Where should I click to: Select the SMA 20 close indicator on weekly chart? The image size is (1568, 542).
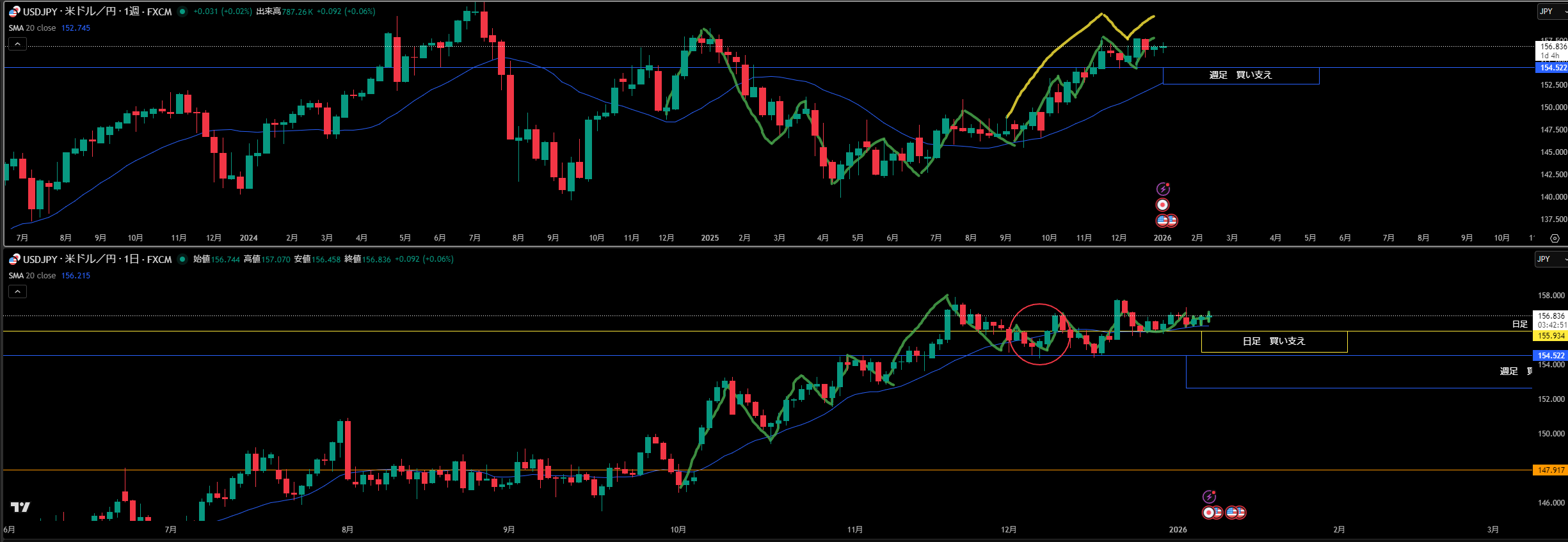33,28
